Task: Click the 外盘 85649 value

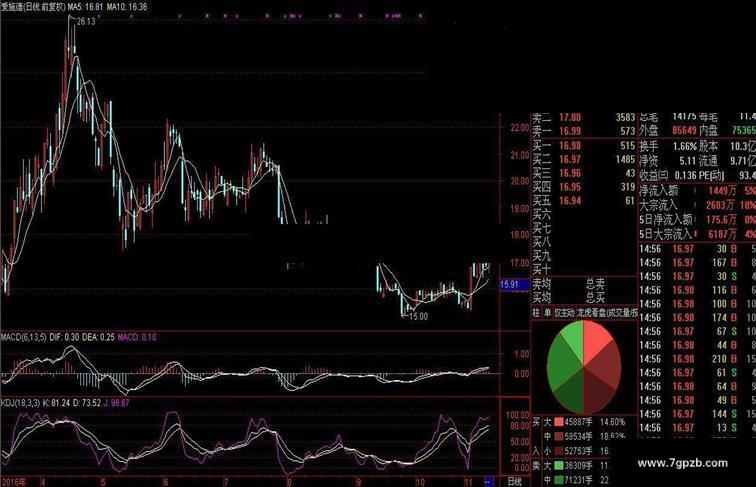Action: pos(684,130)
